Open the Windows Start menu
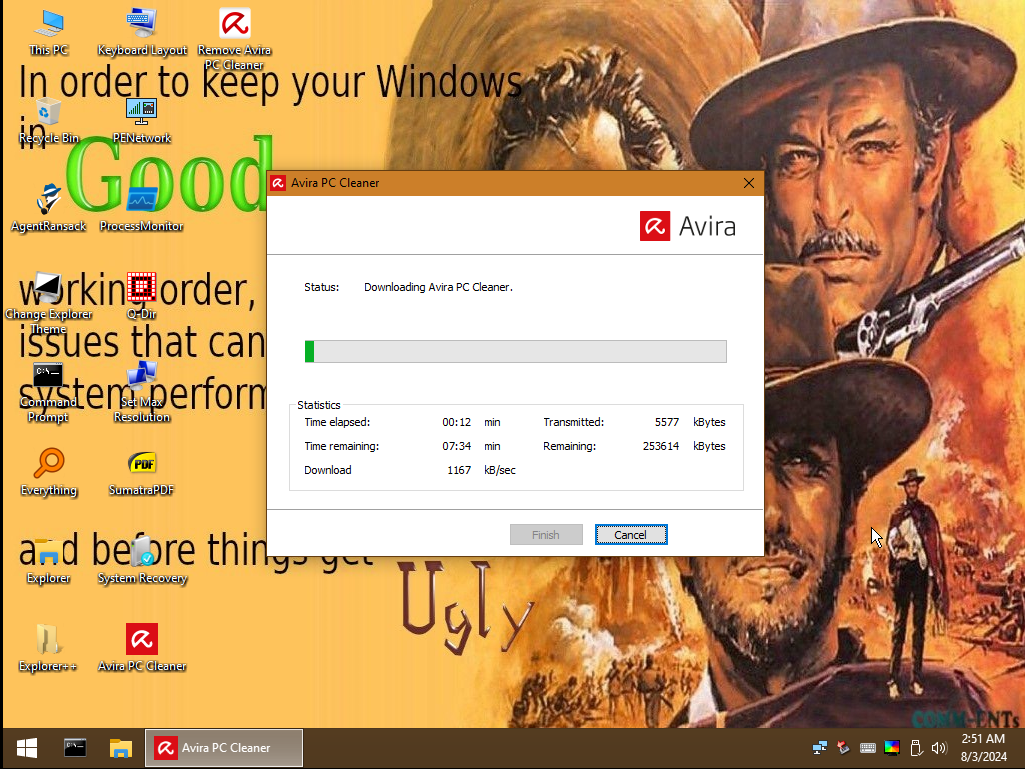The image size is (1025, 769). point(27,747)
